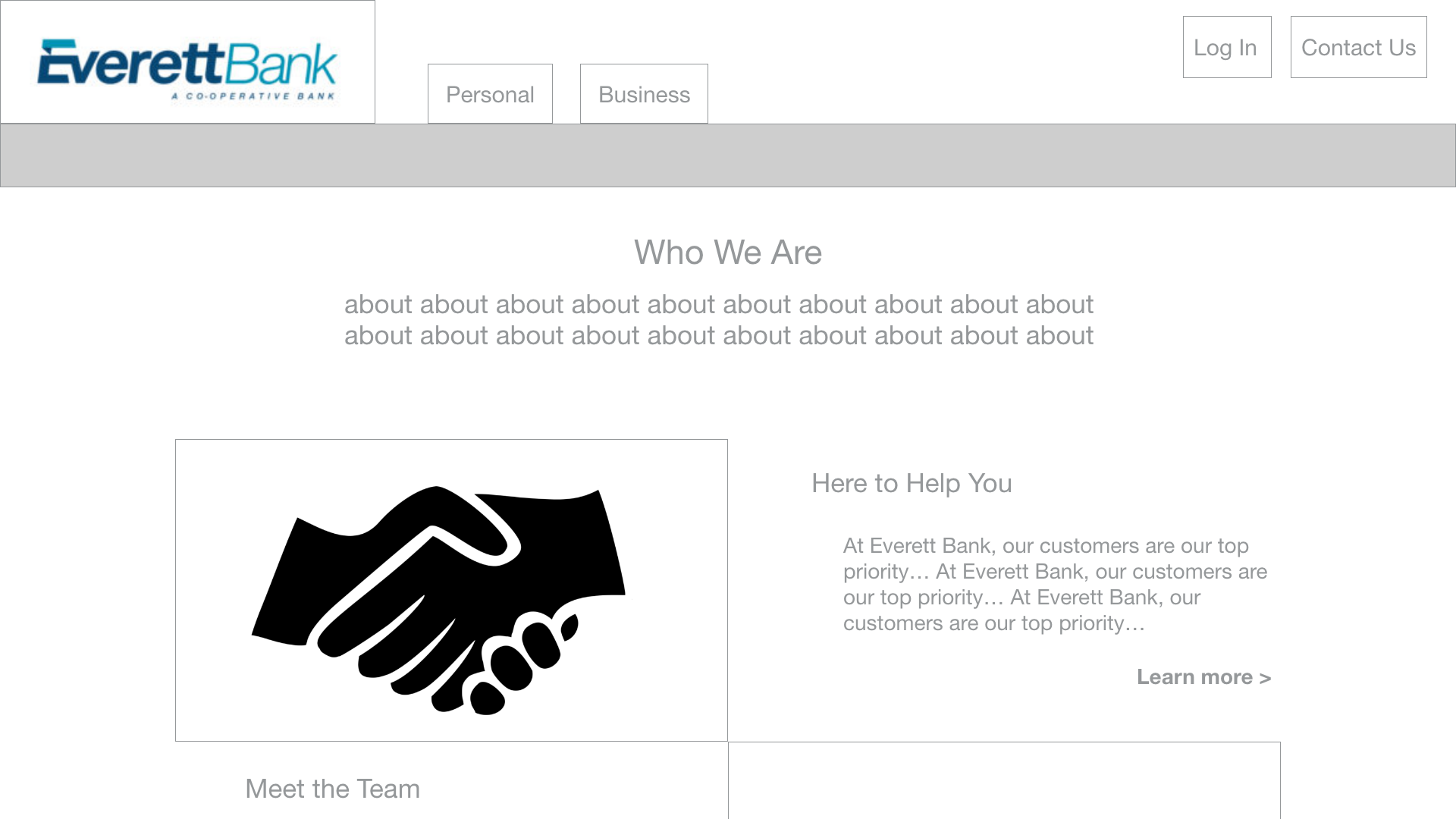The image size is (1456, 819).
Task: Switch to the Business tab
Action: [644, 94]
